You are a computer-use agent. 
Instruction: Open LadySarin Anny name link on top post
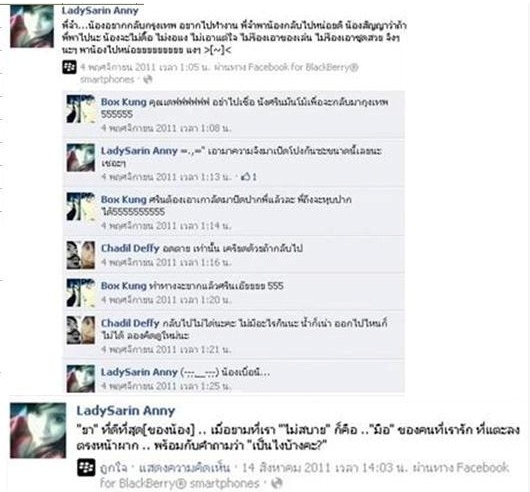coord(100,11)
